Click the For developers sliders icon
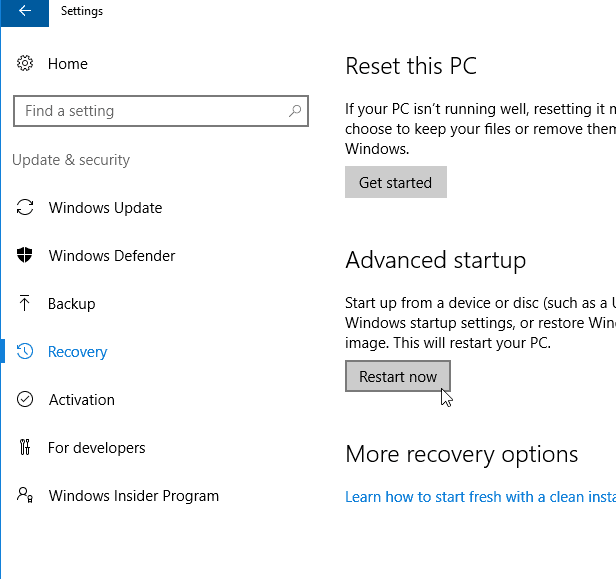This screenshot has width=616, height=579. tap(25, 448)
